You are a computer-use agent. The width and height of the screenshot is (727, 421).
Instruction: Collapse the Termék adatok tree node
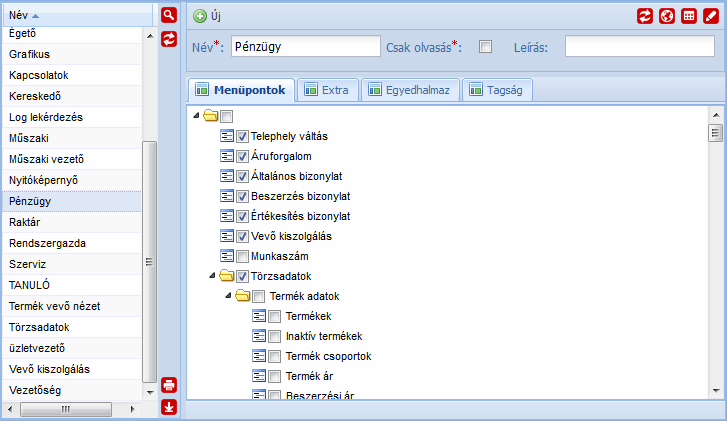click(228, 295)
